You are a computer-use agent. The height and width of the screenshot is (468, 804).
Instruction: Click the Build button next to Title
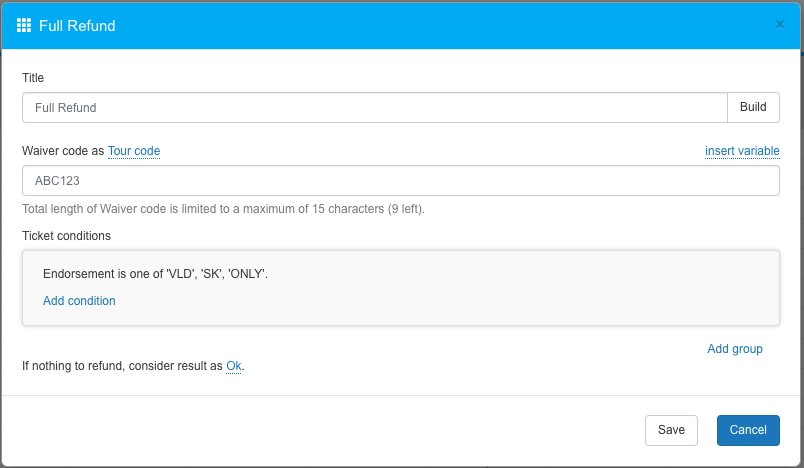pyautogui.click(x=752, y=108)
